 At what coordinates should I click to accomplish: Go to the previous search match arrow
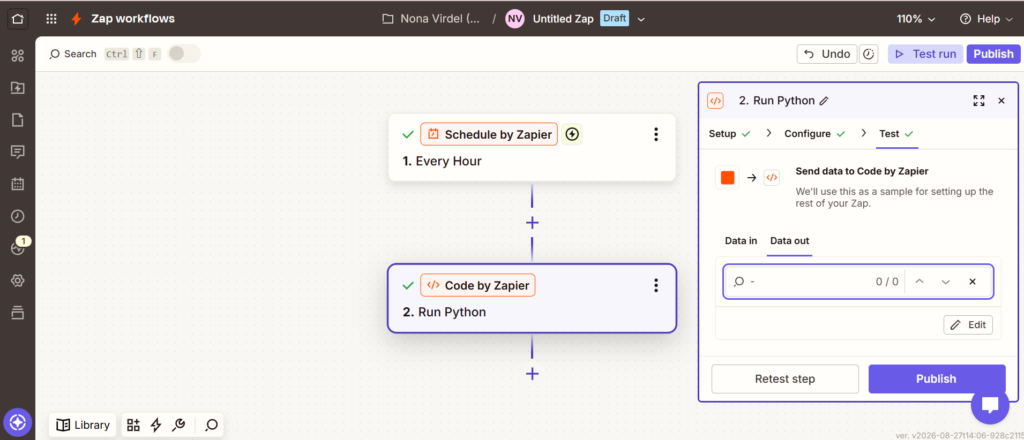[920, 281]
